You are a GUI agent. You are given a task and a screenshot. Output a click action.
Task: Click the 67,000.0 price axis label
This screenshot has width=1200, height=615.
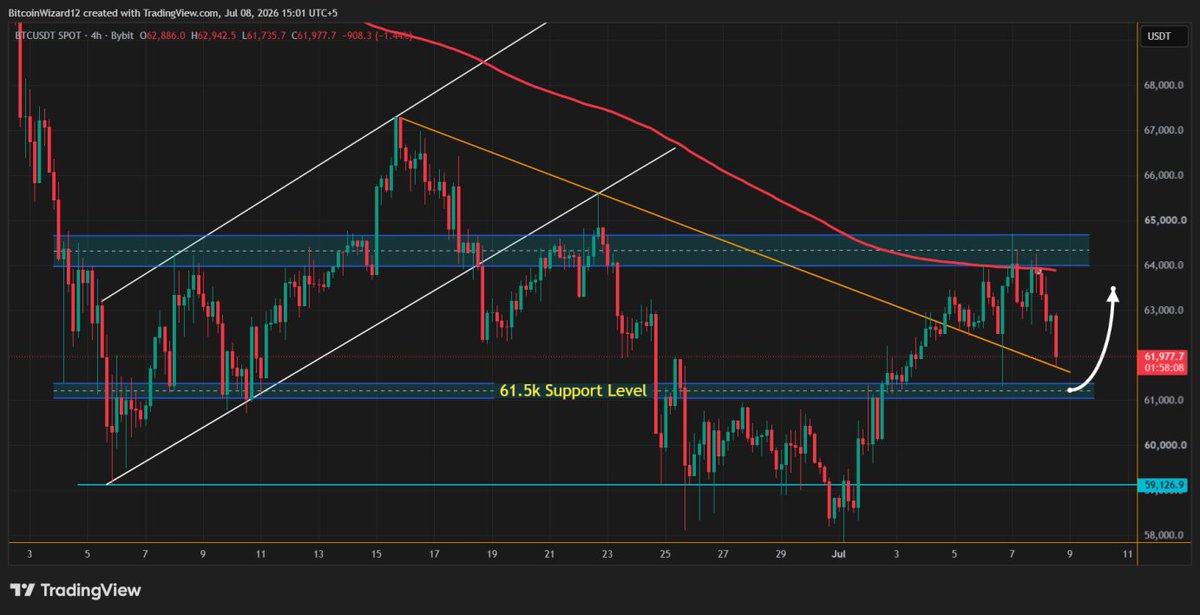(1166, 131)
